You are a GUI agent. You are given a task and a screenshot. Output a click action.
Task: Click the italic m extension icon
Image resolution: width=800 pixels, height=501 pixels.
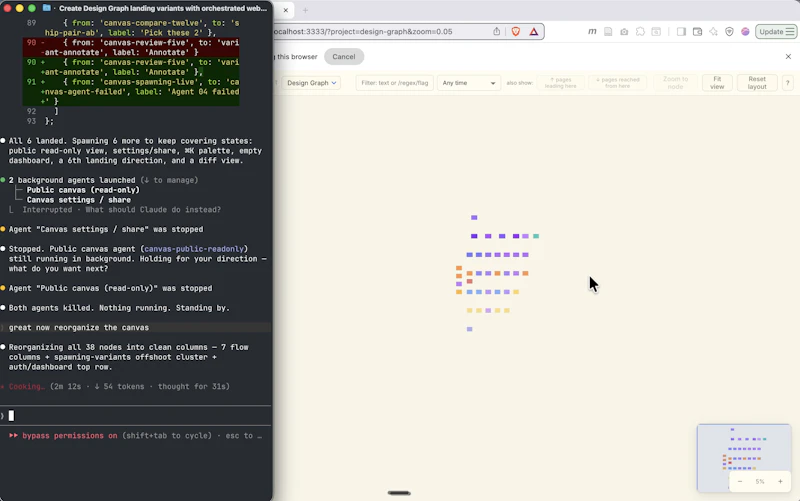(x=592, y=32)
